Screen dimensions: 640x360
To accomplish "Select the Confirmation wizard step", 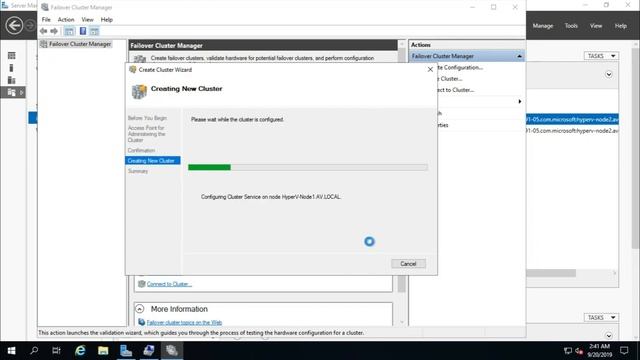I will pos(141,150).
